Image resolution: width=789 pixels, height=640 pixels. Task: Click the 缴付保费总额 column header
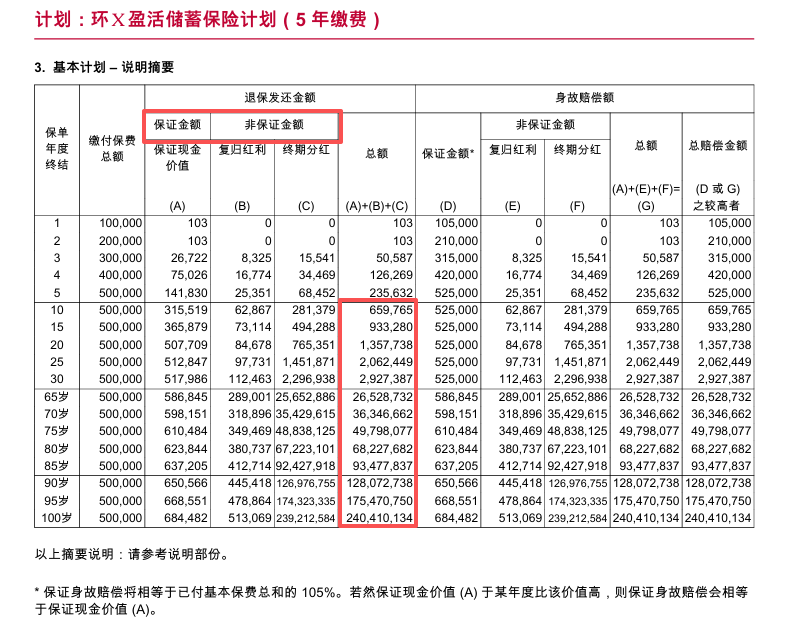119,148
